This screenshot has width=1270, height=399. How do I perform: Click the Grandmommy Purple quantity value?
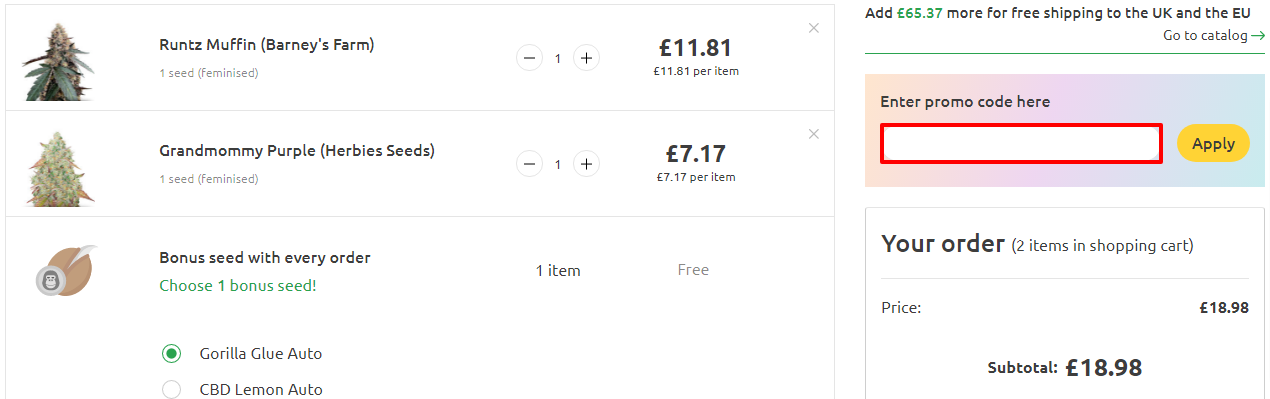coord(558,164)
